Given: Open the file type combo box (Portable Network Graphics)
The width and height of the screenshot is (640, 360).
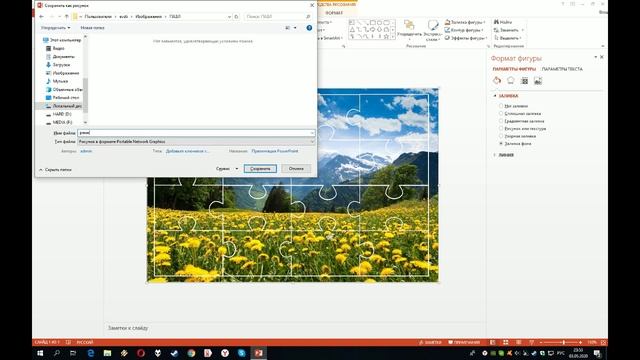Looking at the screenshot, I should tap(196, 142).
